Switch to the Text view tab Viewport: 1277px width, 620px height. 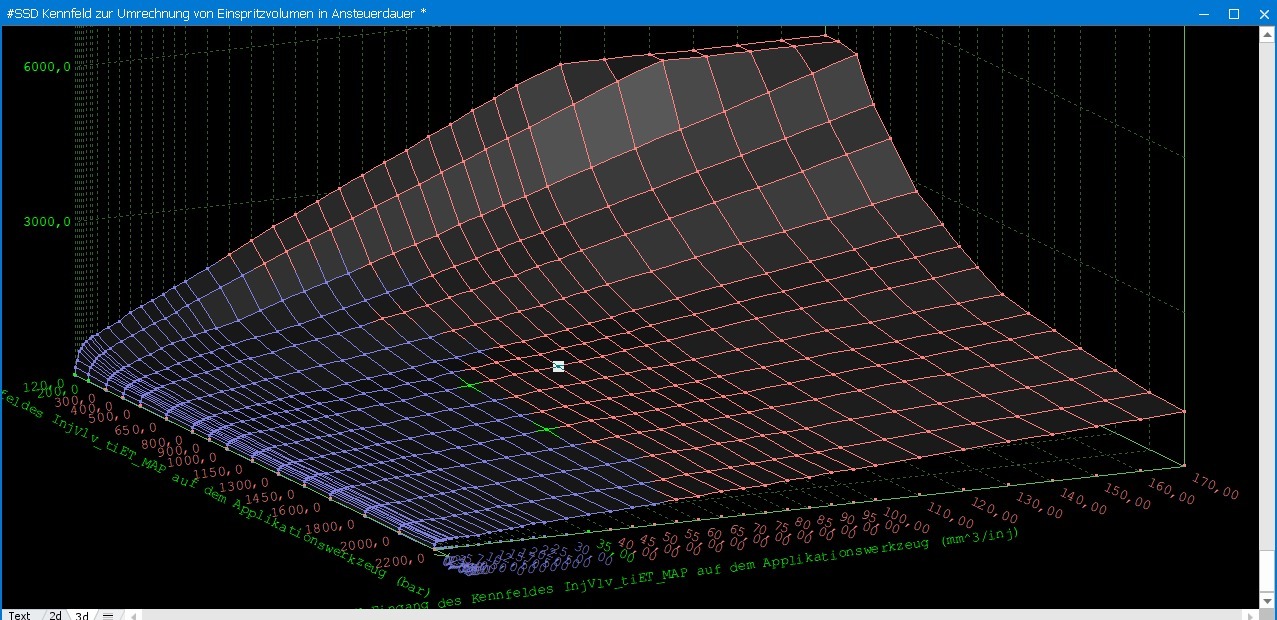point(20,614)
